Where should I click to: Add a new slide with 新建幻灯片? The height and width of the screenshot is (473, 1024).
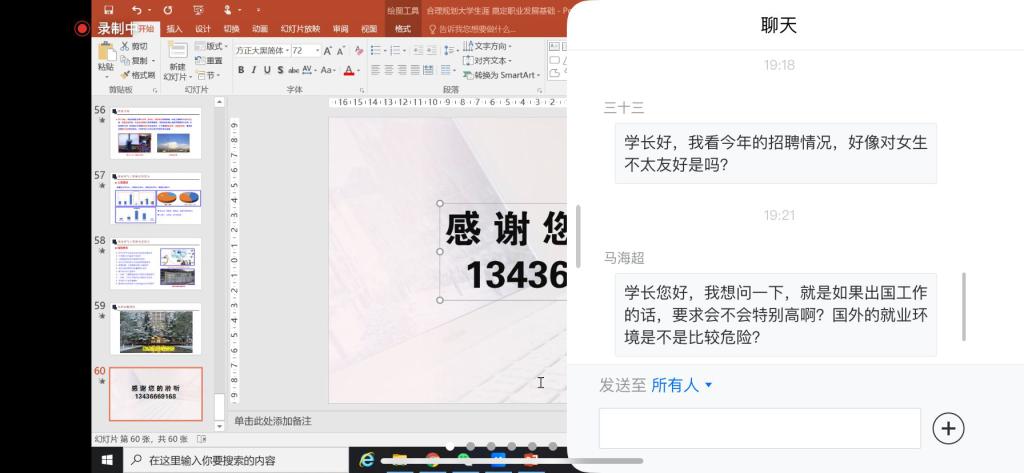coord(177,62)
